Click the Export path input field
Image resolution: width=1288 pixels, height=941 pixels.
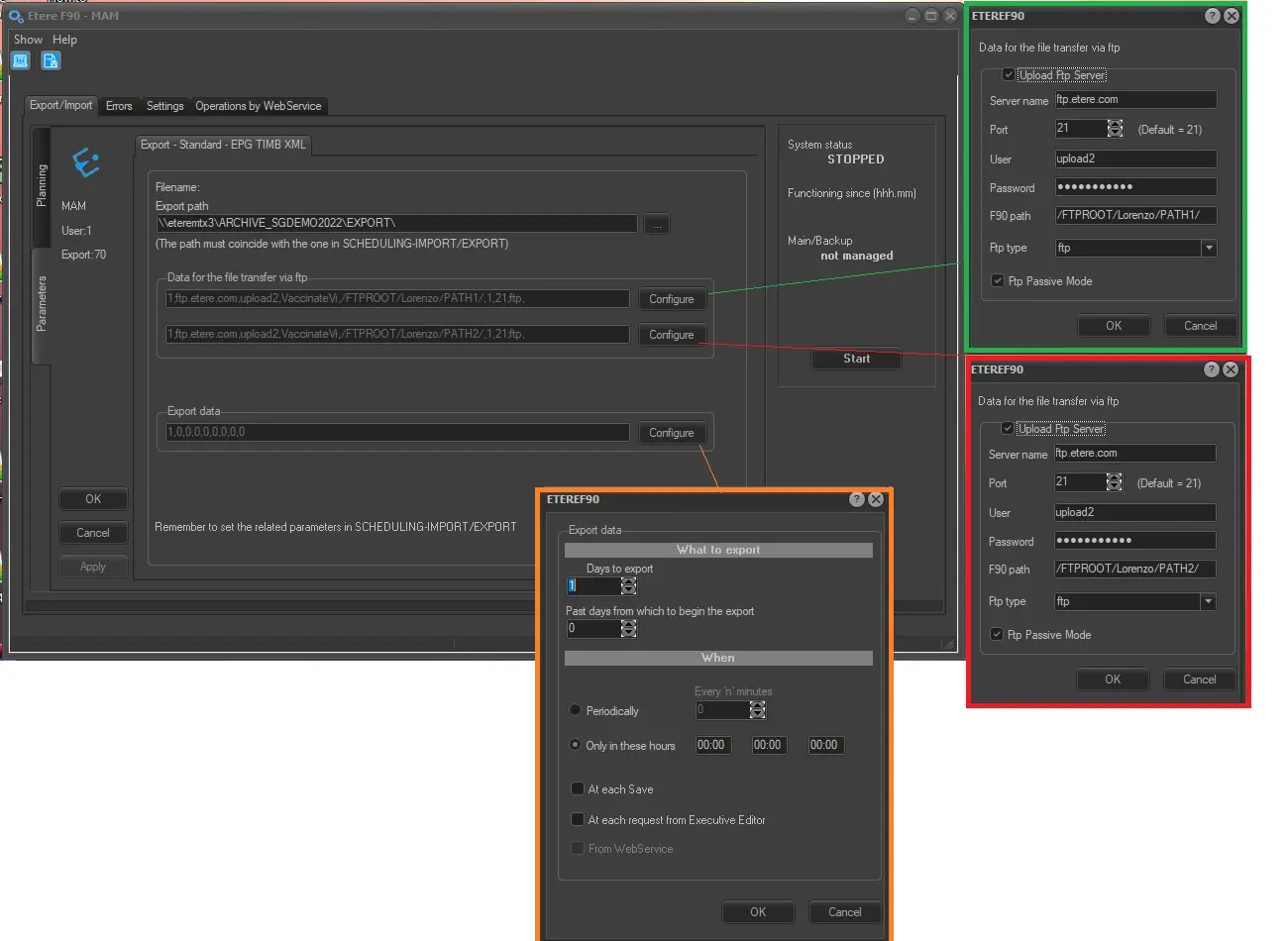(396, 224)
